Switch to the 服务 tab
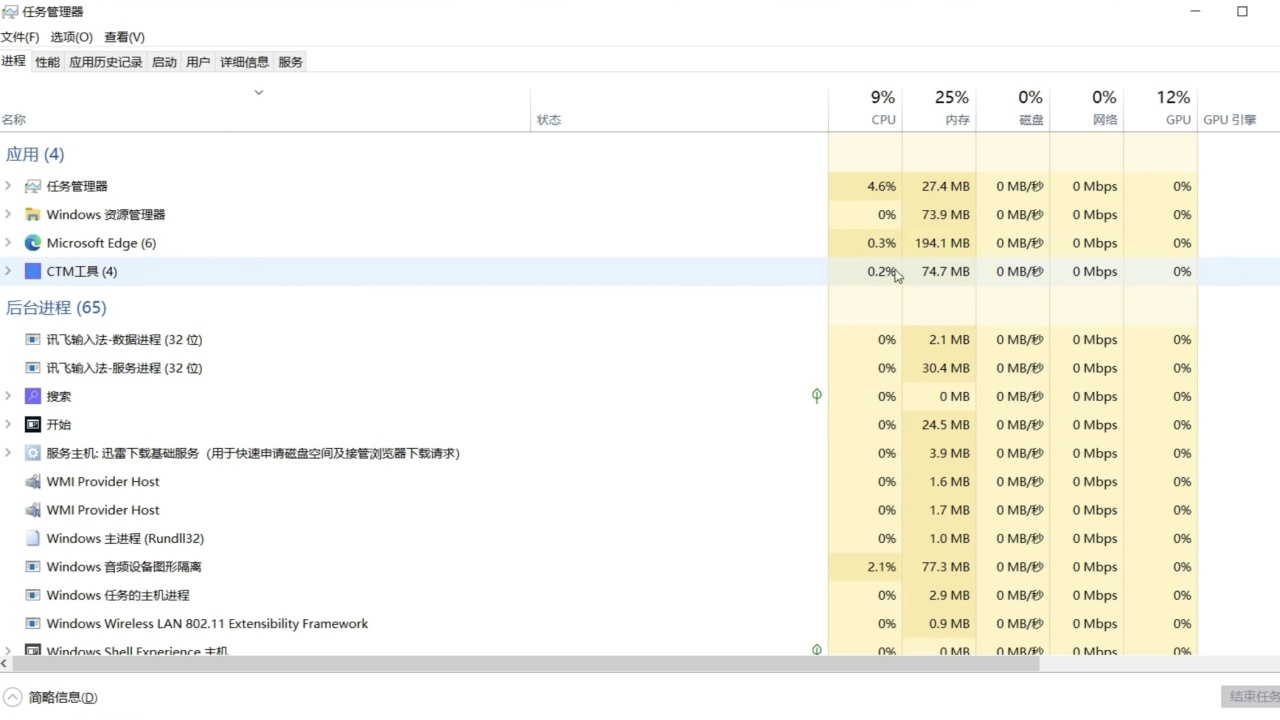Image resolution: width=1280 pixels, height=720 pixels. pos(290,62)
